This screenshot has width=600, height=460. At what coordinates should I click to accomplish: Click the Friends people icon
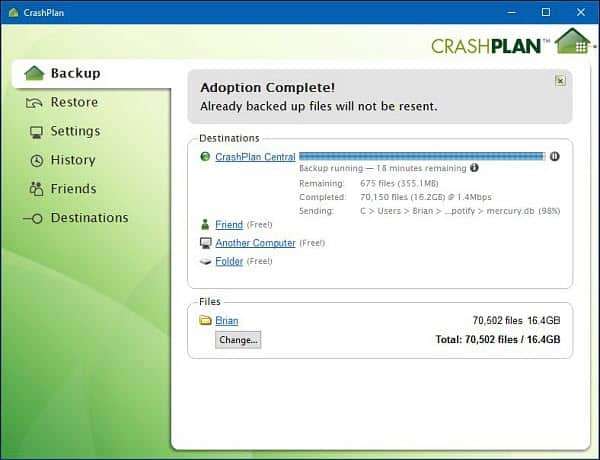[36, 189]
